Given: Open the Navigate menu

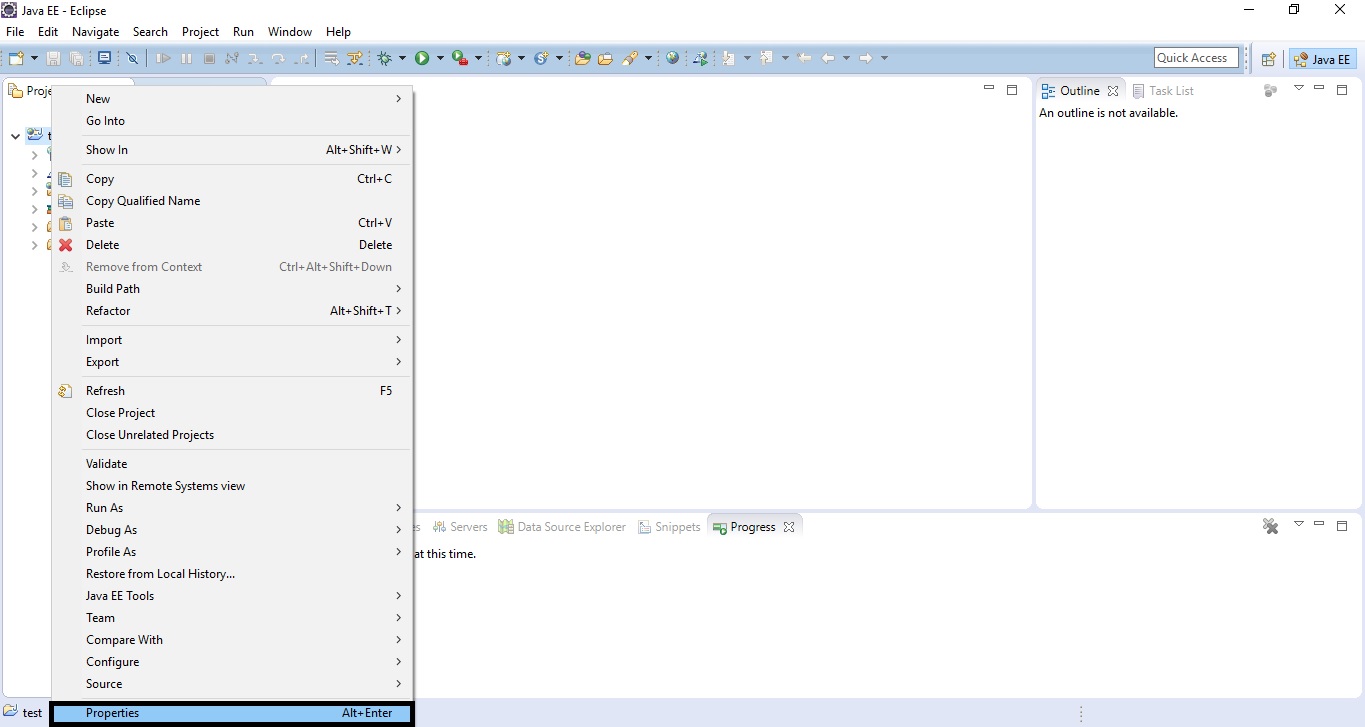Looking at the screenshot, I should pos(95,32).
